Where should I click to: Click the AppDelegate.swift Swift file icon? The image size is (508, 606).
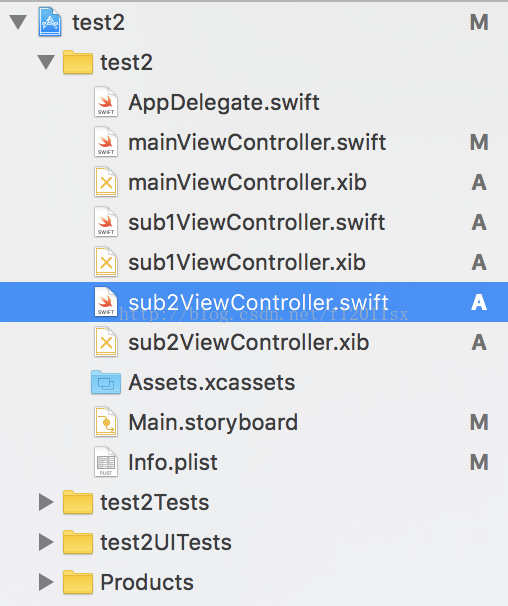106,102
